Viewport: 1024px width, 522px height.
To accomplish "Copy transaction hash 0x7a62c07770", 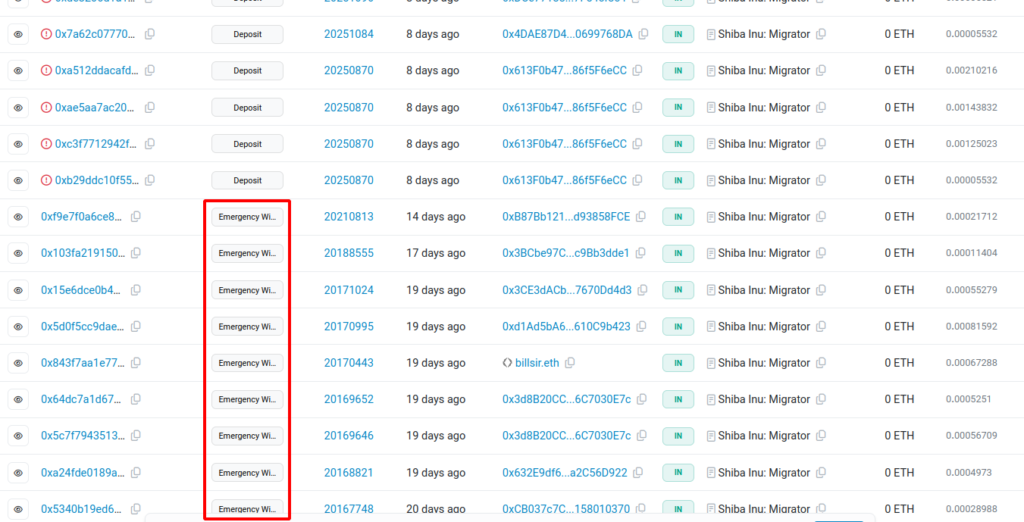I will click(x=150, y=34).
